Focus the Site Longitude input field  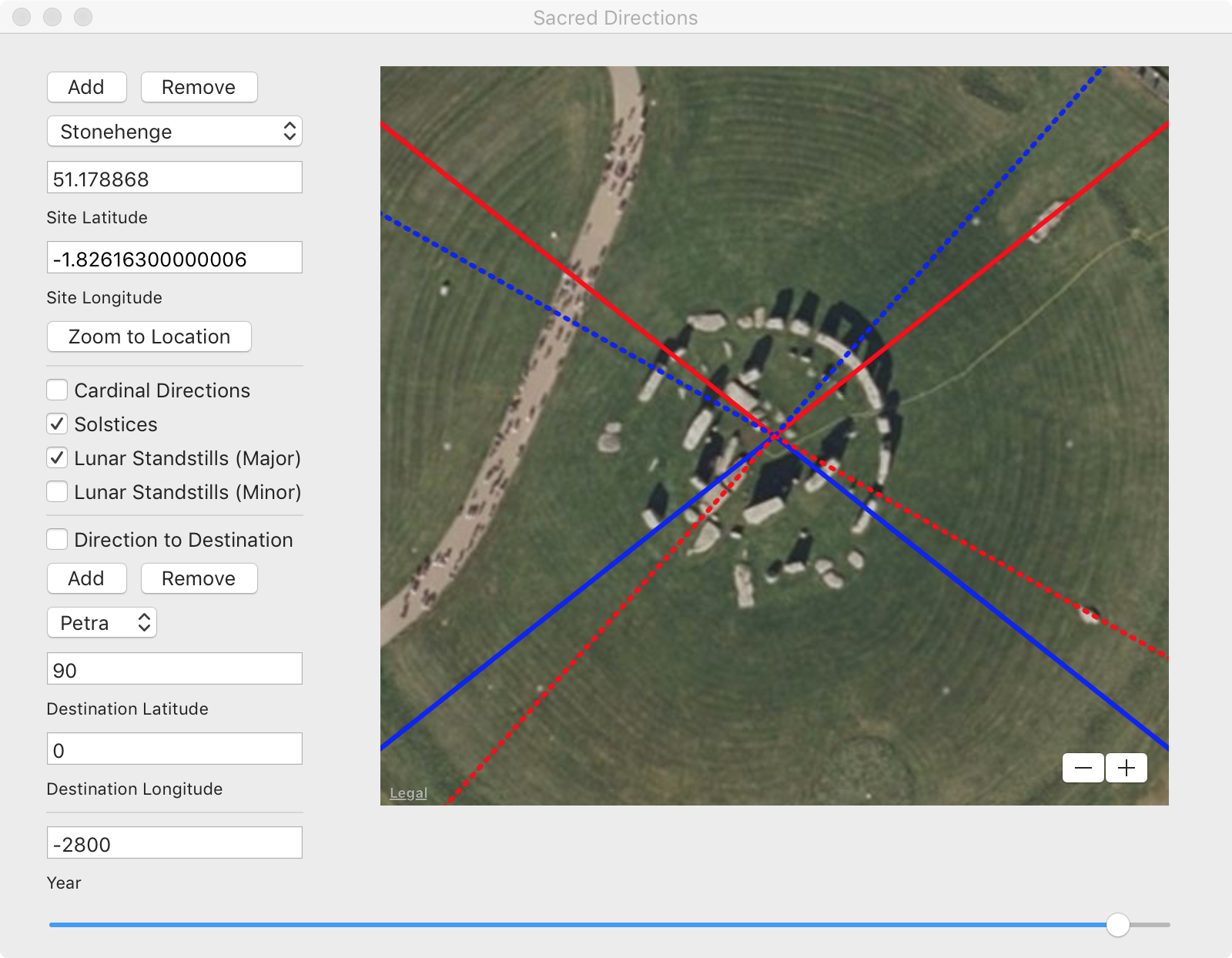(x=175, y=258)
